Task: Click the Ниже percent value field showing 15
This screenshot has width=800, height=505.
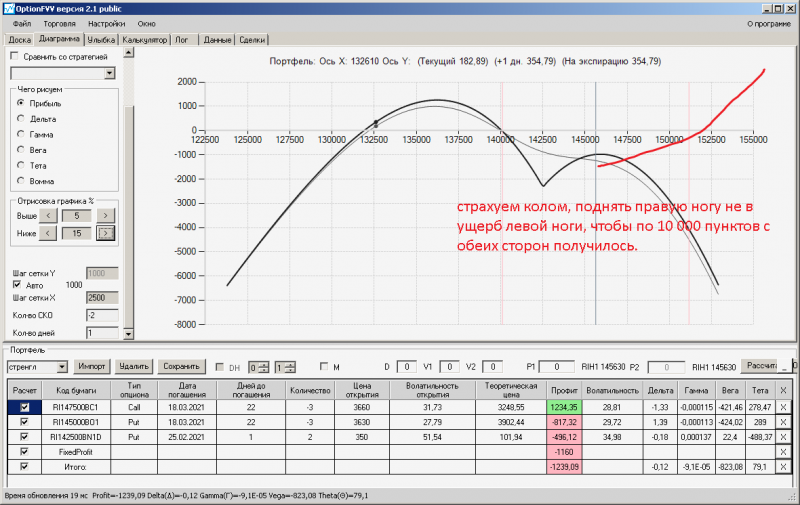Action: tap(77, 233)
